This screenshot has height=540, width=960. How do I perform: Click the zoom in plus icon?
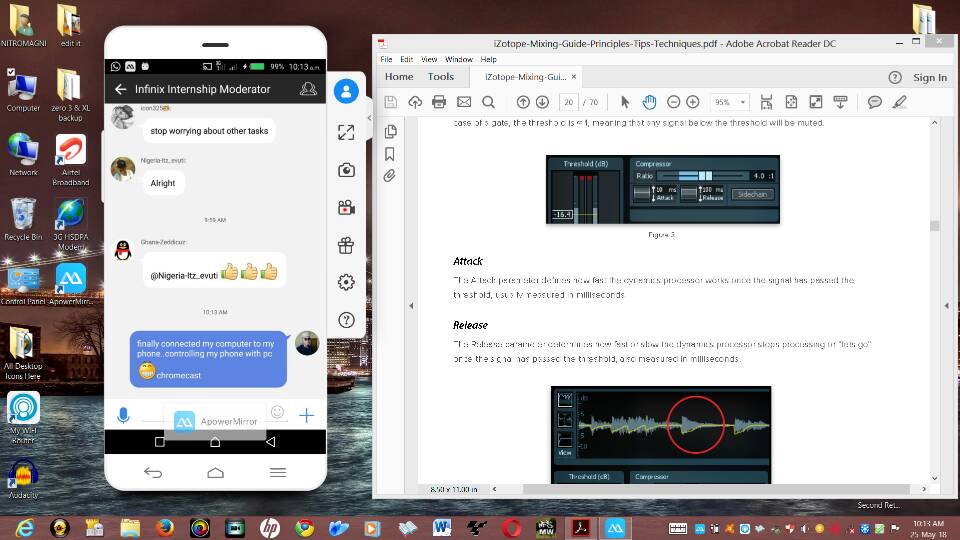click(693, 102)
